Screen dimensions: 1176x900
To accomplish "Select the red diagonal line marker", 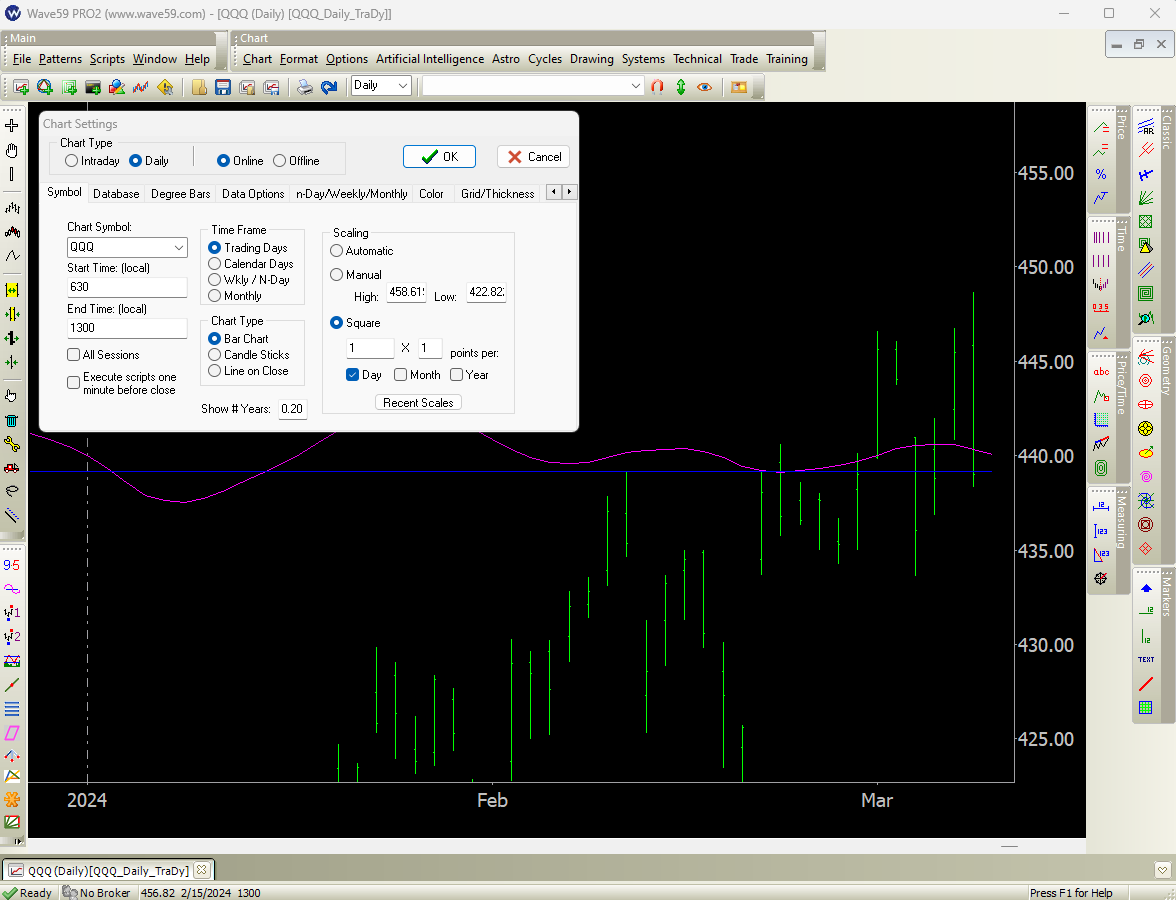I will 1146,684.
